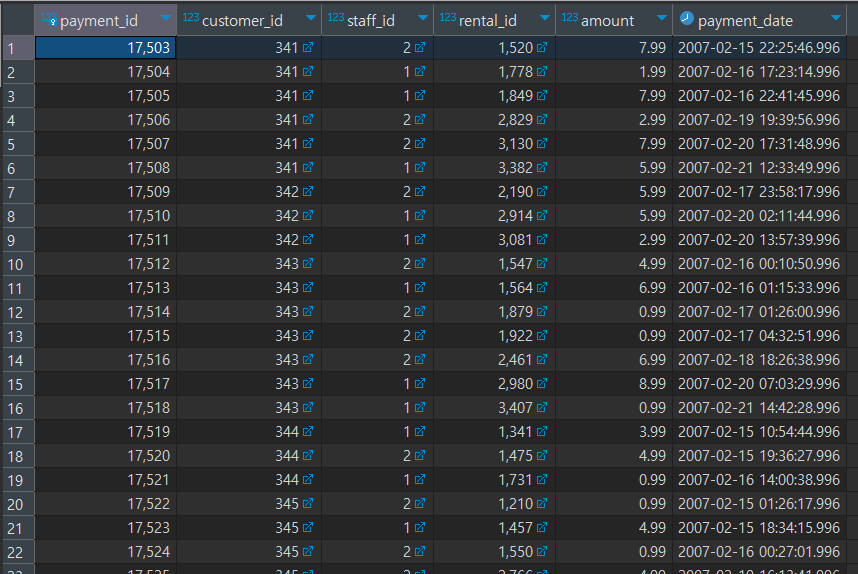Open rental 1,778 link icon
Image resolution: width=858 pixels, height=574 pixels.
pyautogui.click(x=542, y=72)
